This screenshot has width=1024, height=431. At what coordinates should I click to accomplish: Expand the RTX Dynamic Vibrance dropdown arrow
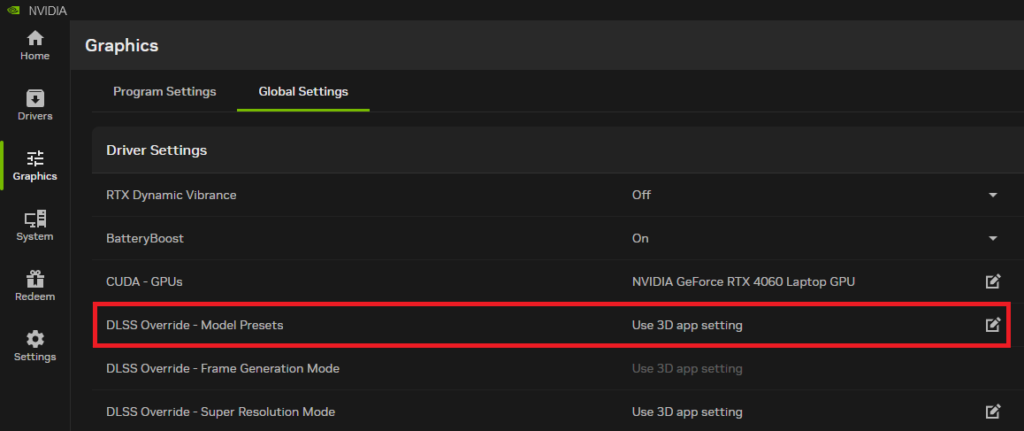click(x=992, y=195)
